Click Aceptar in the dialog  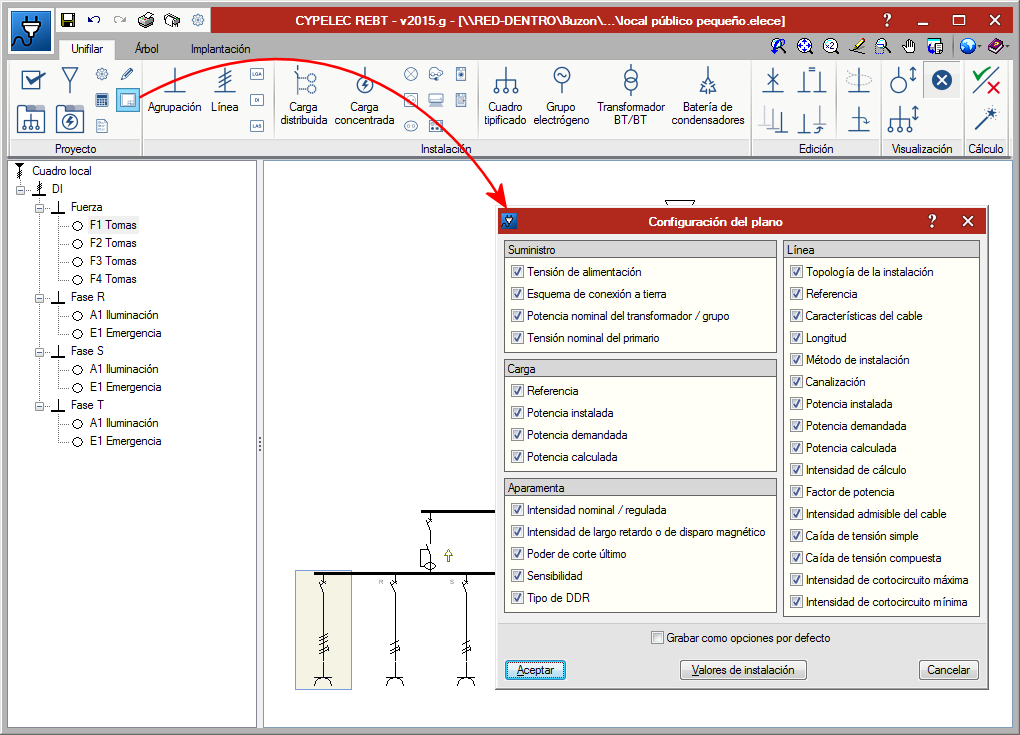(x=535, y=670)
